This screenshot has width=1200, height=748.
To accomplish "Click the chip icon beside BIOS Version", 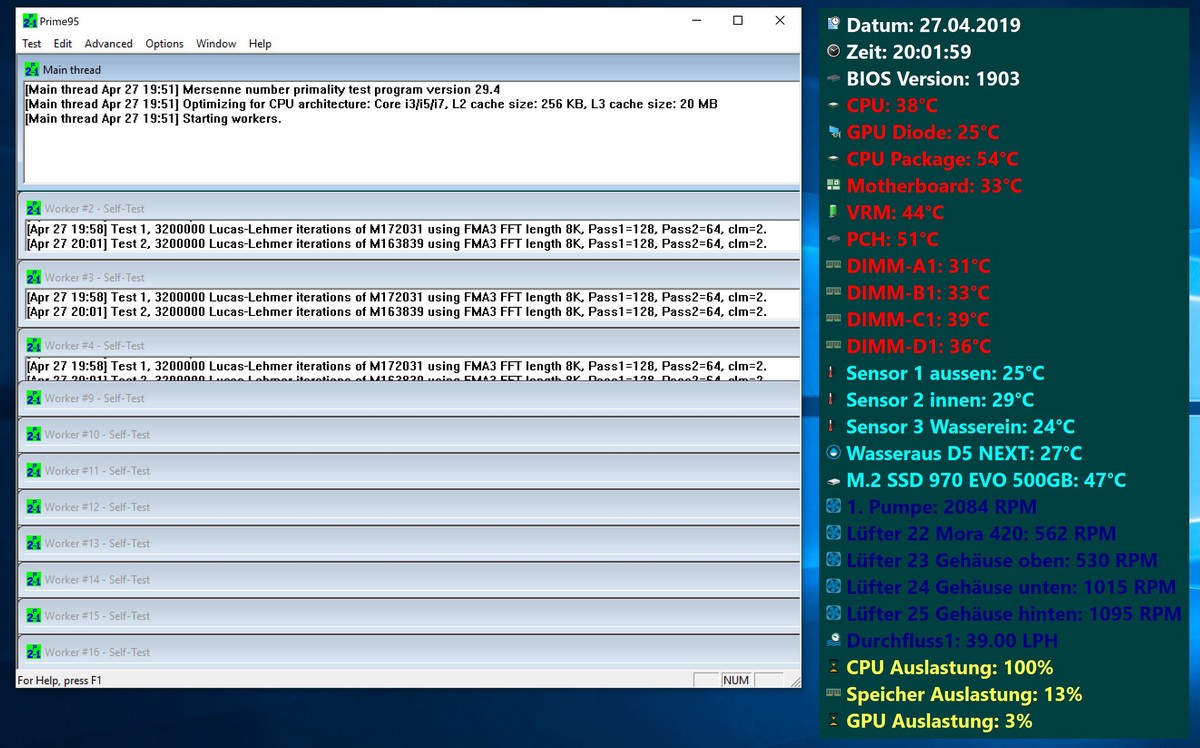I will (x=834, y=79).
